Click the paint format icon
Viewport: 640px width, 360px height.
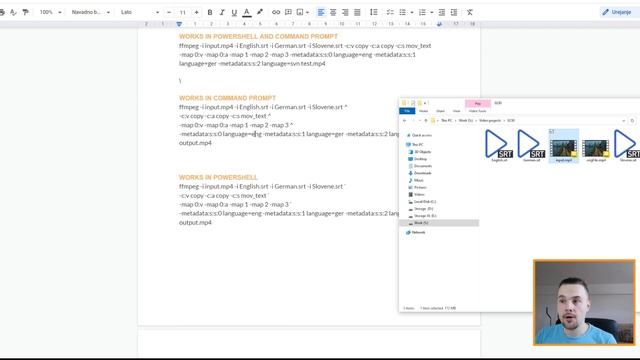[25, 12]
